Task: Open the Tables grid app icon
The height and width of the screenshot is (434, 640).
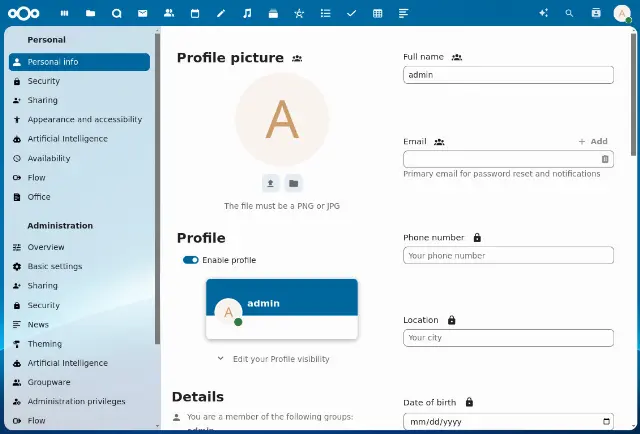Action: [x=378, y=13]
